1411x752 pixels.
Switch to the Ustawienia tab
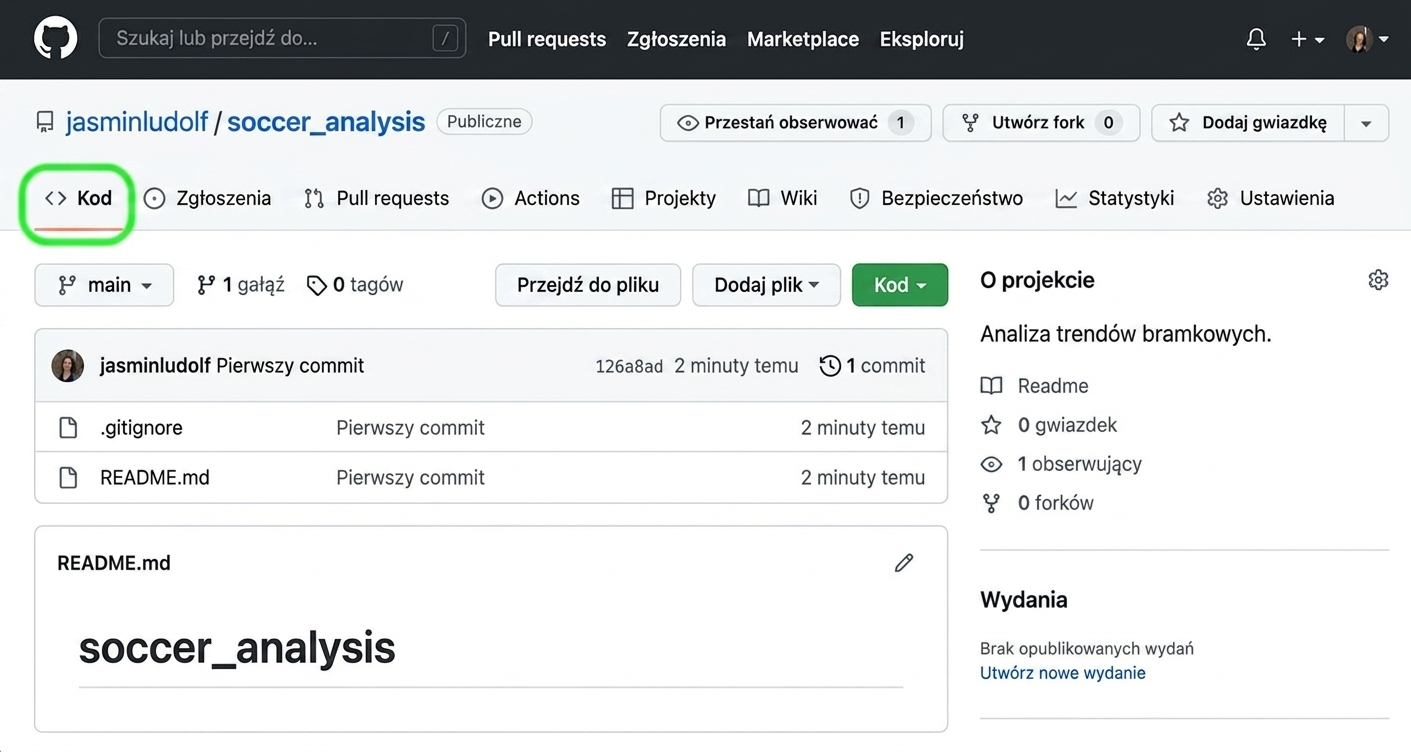[x=1271, y=198]
